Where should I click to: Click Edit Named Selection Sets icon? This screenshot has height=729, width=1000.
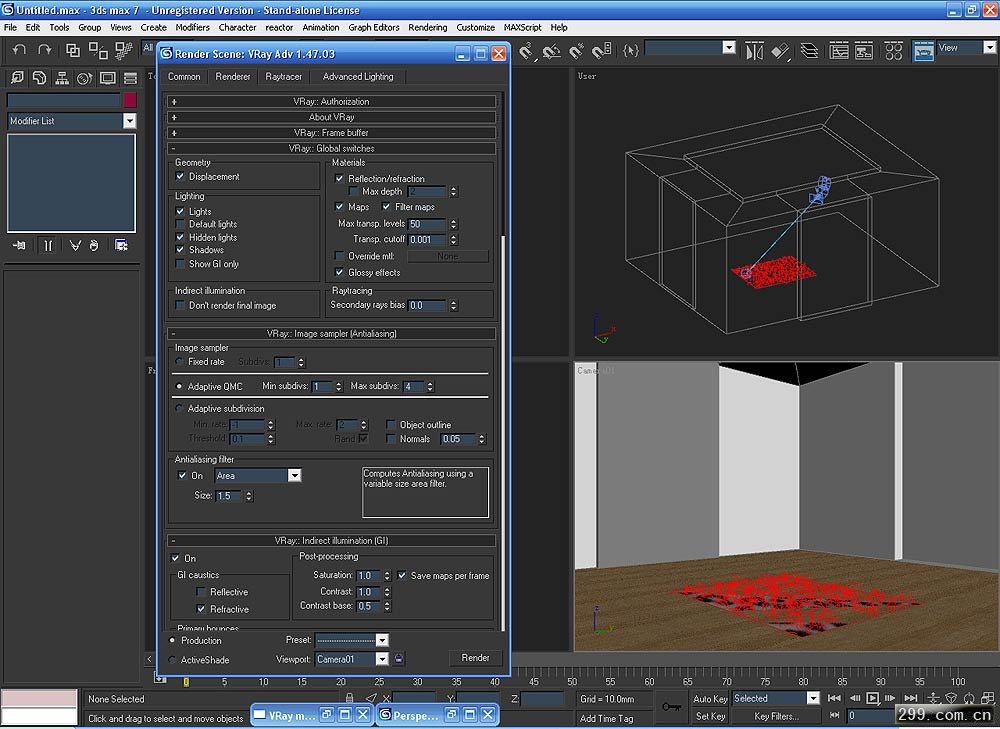631,50
